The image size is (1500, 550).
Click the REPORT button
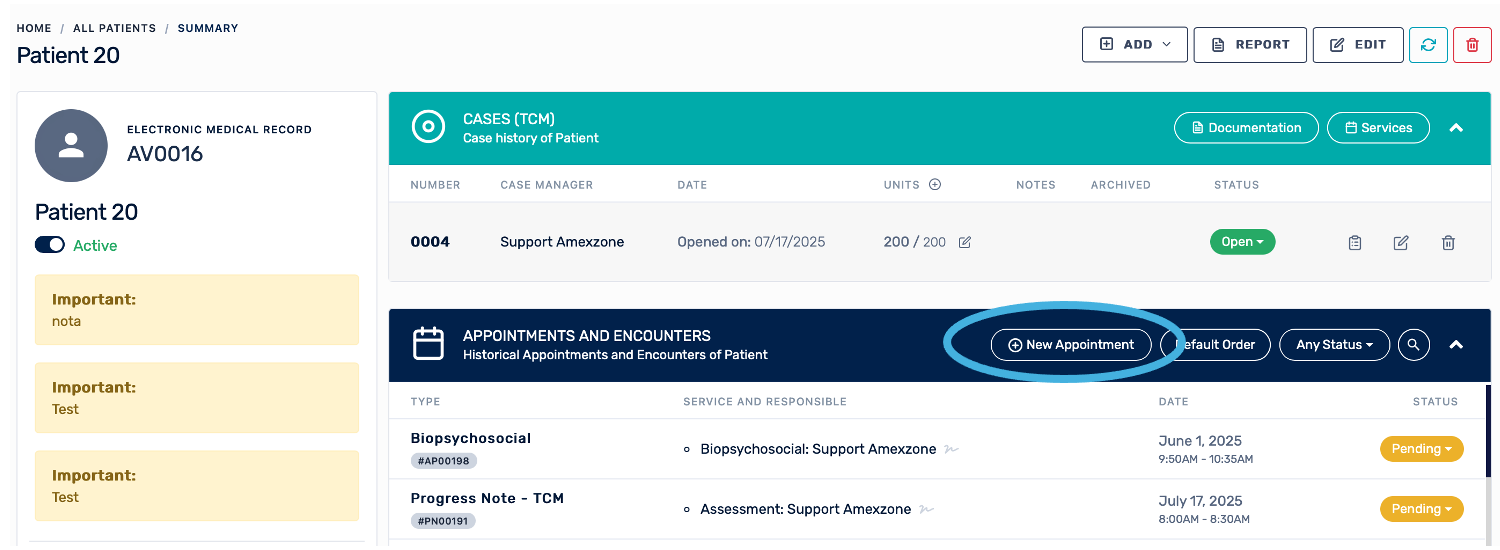(x=1249, y=45)
